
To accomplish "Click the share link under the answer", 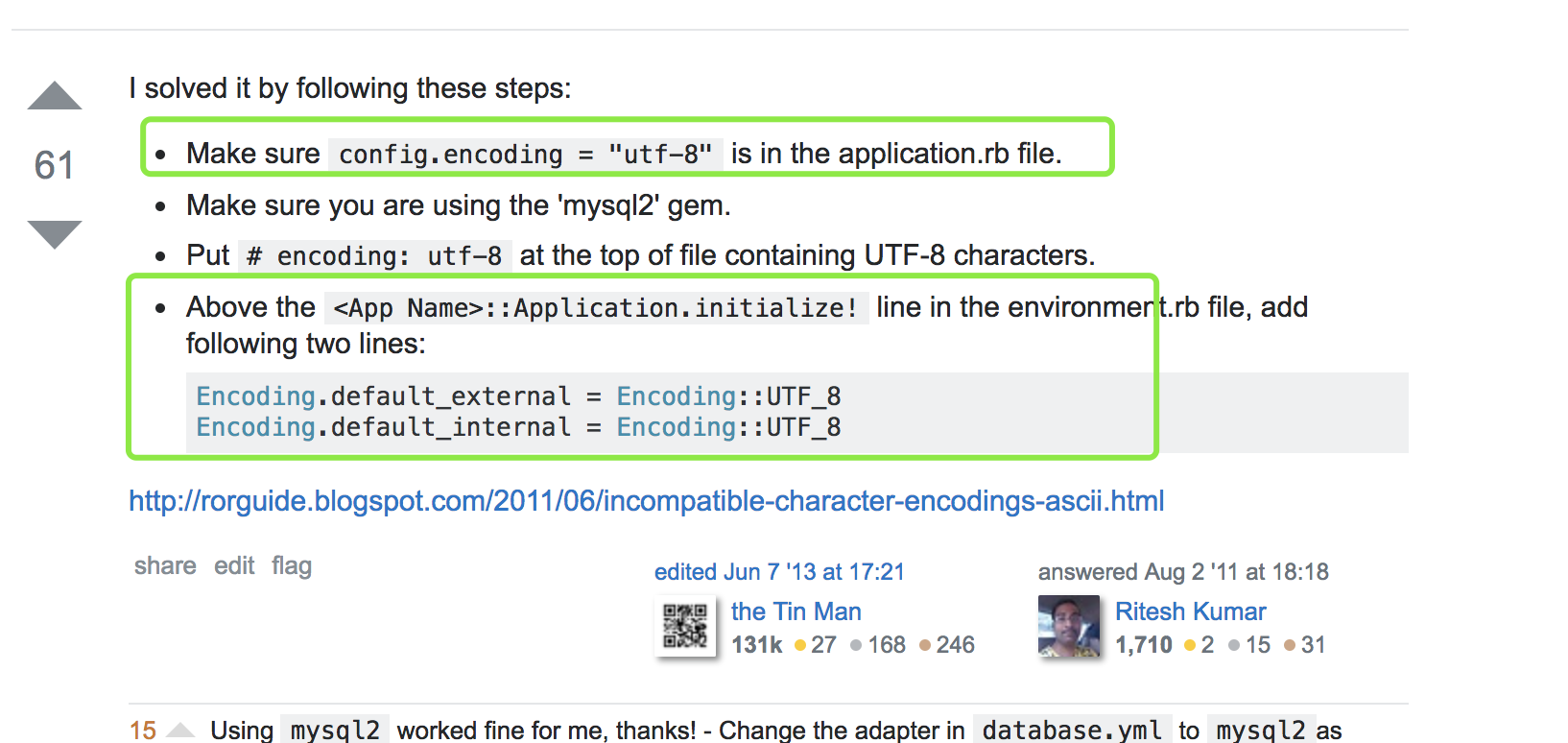I will (x=165, y=566).
